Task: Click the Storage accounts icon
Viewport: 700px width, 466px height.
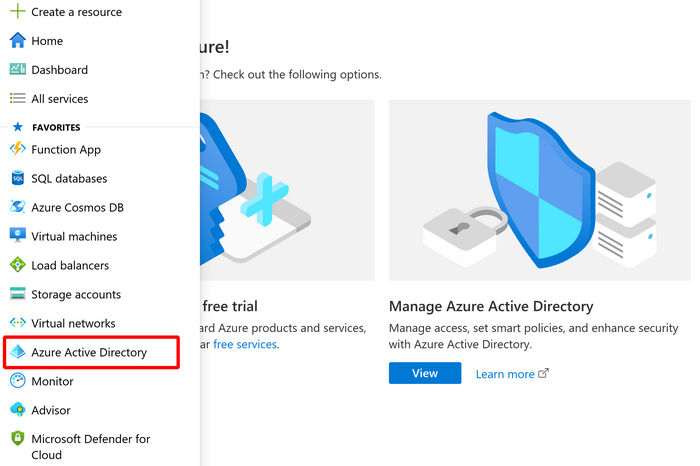Action: click(x=17, y=295)
